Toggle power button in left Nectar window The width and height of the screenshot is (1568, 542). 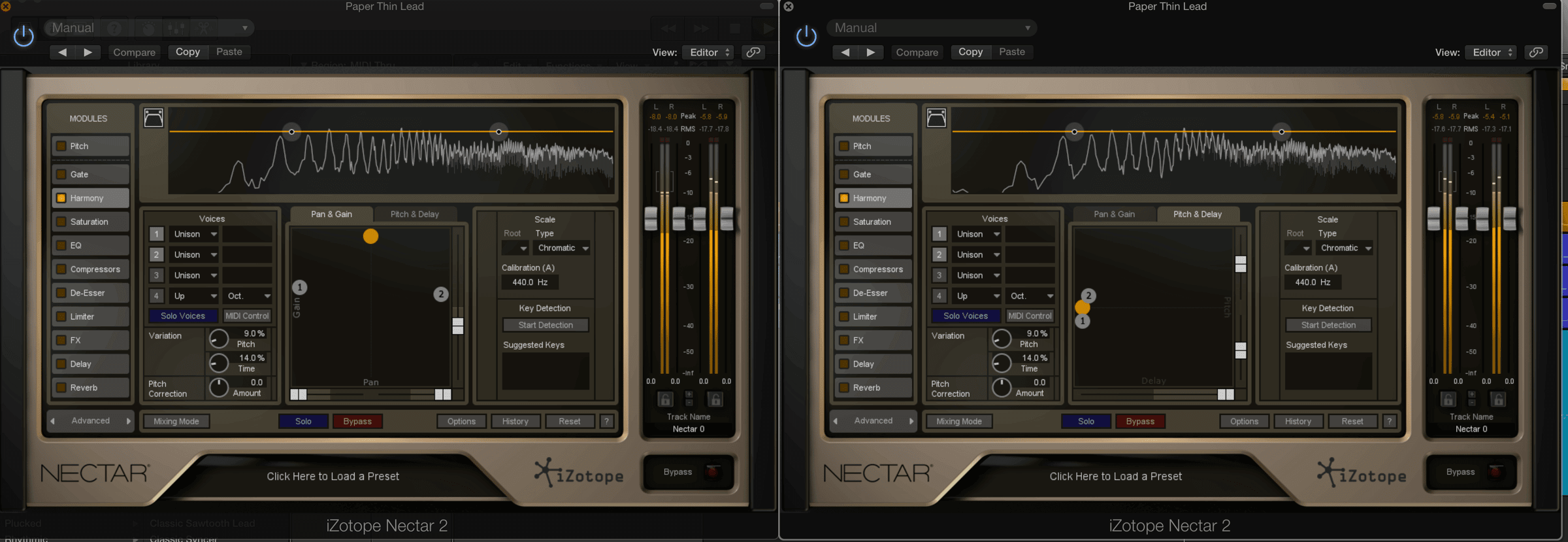point(24,36)
